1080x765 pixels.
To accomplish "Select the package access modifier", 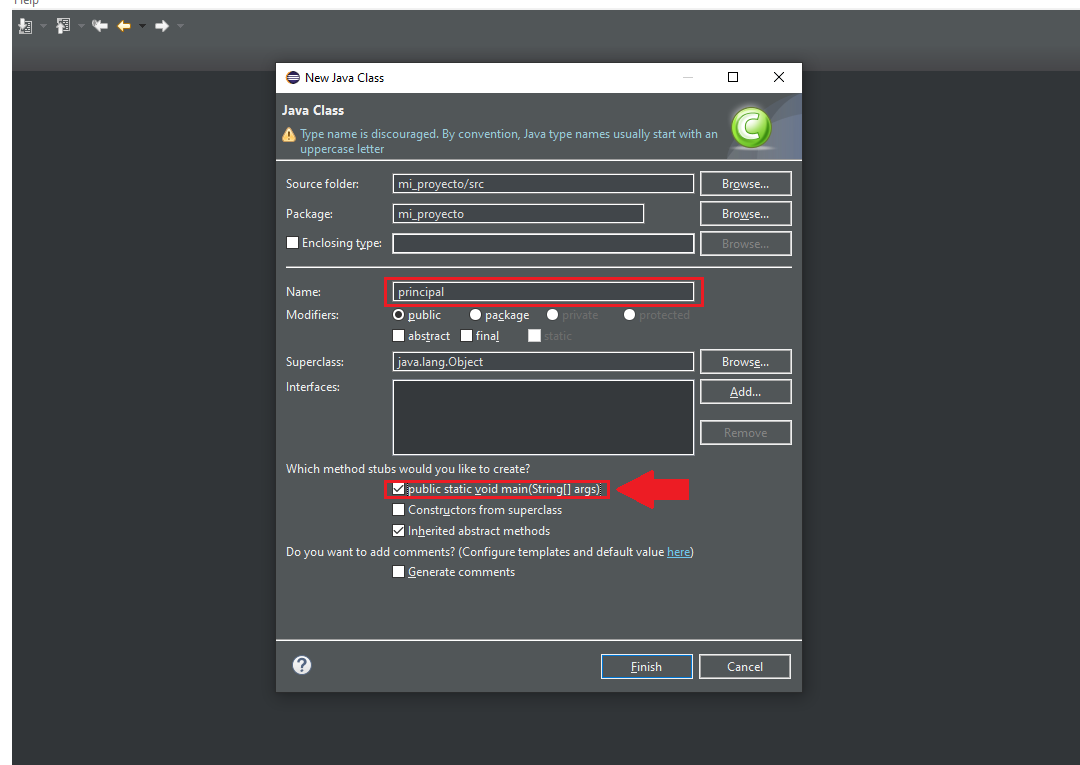I will click(x=475, y=314).
